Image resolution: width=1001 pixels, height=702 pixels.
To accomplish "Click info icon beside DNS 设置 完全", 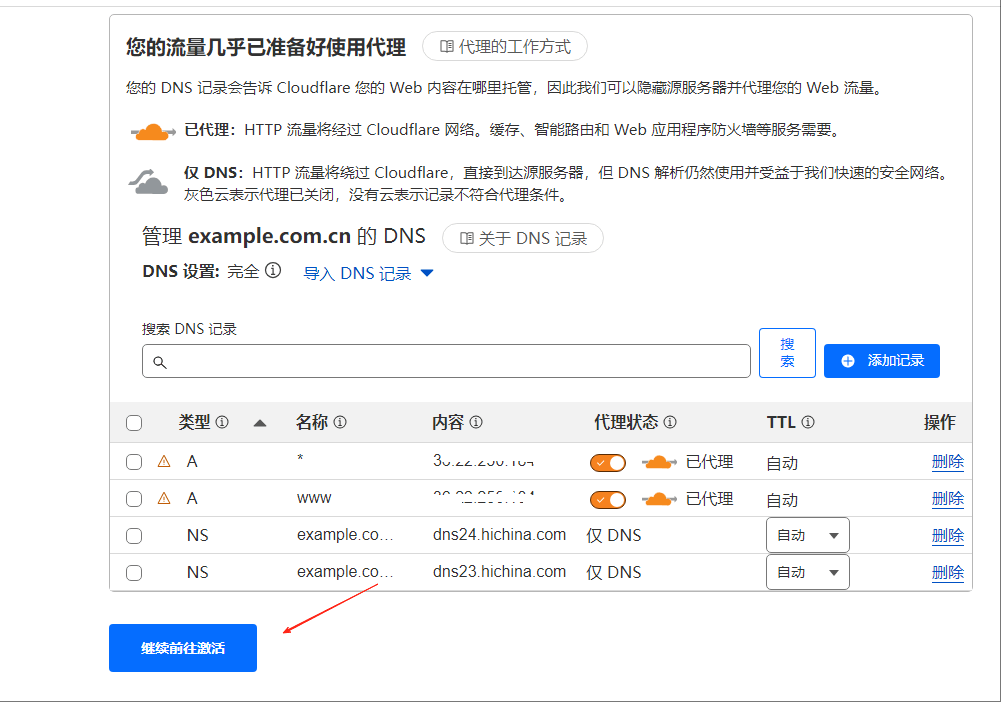I will [x=273, y=271].
